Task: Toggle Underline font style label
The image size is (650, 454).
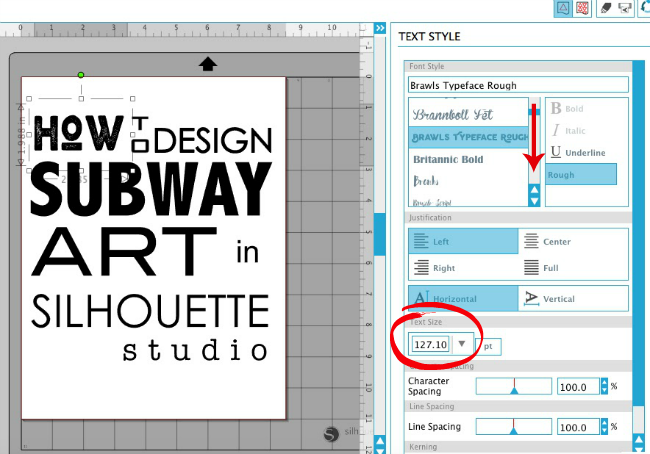Action: tap(585, 153)
